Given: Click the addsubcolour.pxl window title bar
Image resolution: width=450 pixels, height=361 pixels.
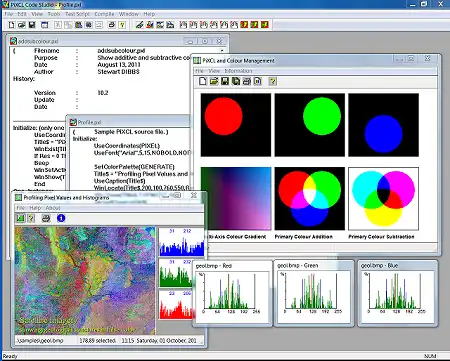Looking at the screenshot, I should click(x=118, y=41).
